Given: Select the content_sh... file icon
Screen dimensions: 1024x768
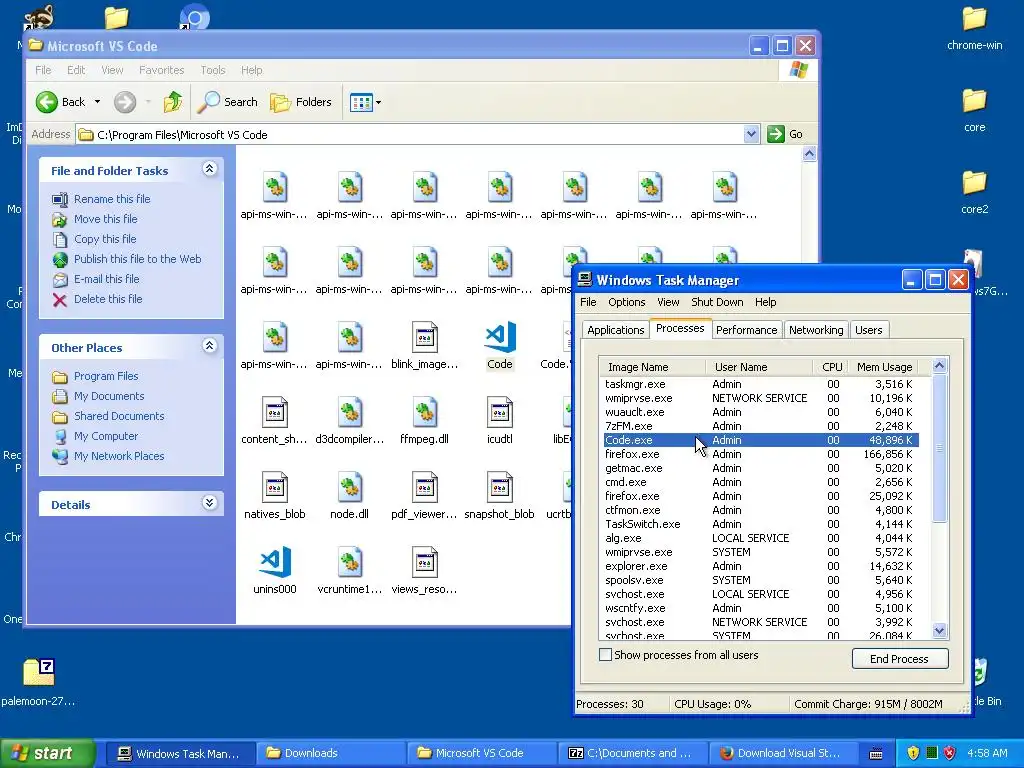Looking at the screenshot, I should [x=275, y=412].
